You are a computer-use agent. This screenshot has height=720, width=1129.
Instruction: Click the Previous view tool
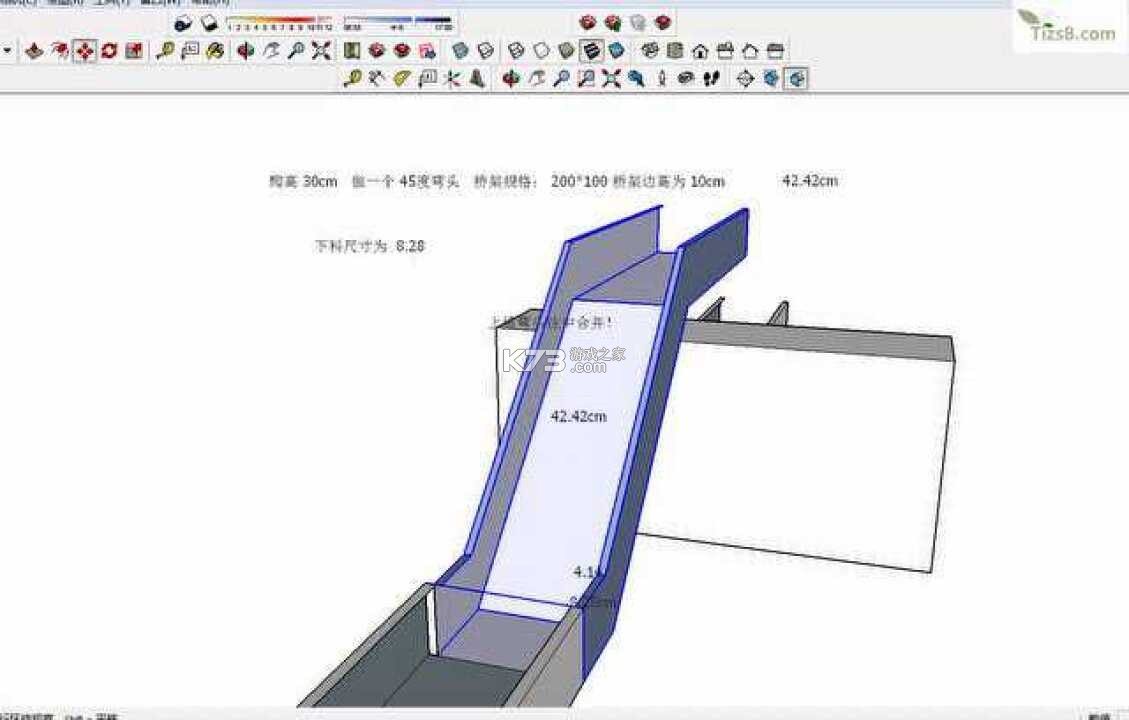click(637, 78)
